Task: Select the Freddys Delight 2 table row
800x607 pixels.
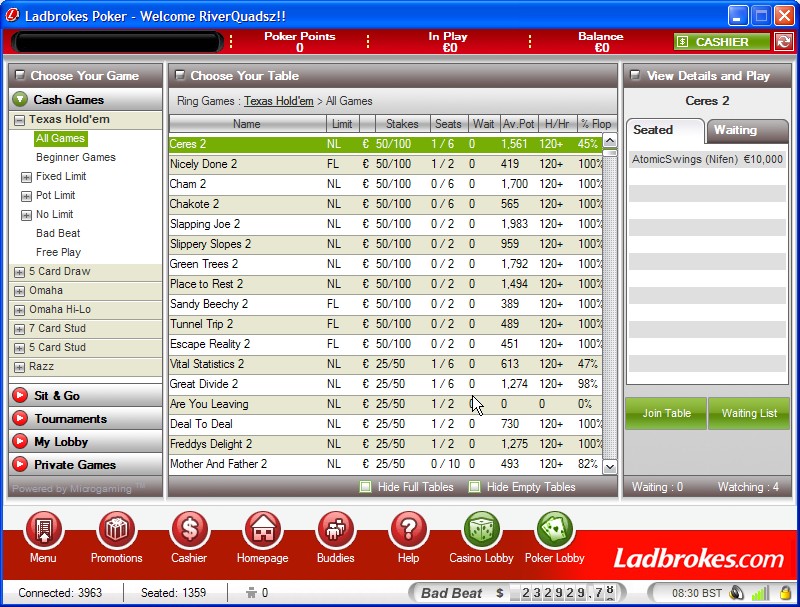Action: pos(386,444)
